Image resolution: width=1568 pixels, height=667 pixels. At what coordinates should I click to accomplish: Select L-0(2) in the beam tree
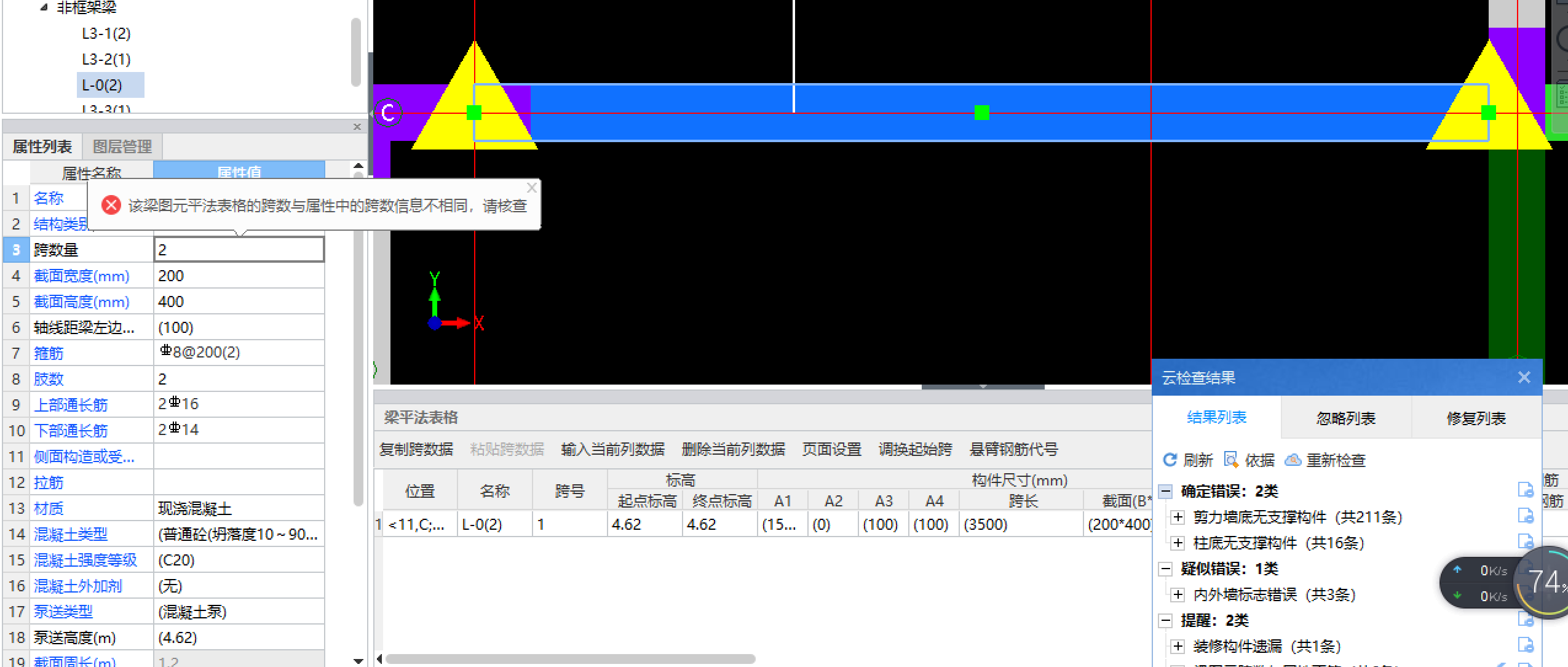point(110,85)
